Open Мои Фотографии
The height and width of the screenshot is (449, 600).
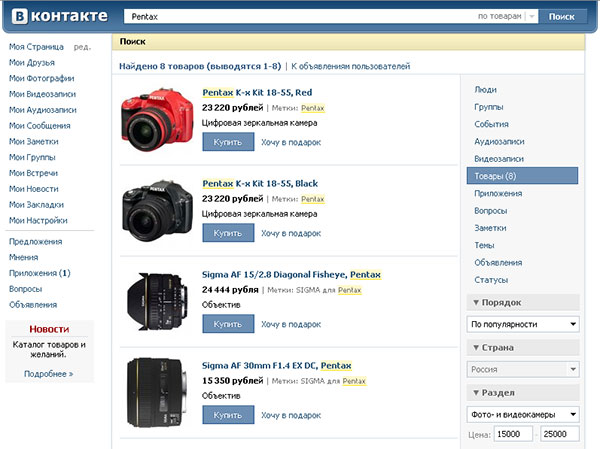coord(42,78)
